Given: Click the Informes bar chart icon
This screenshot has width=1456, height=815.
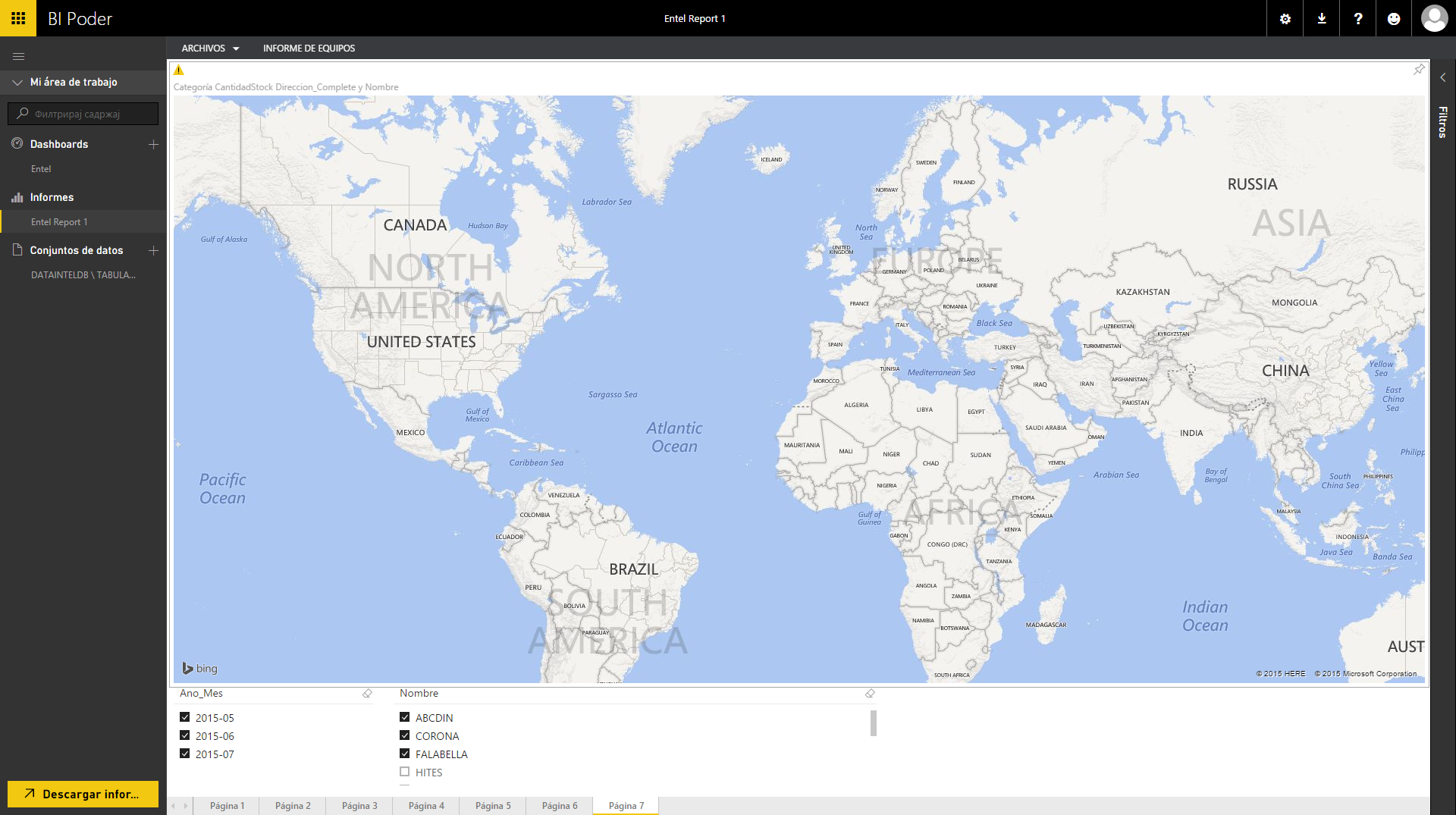Looking at the screenshot, I should [x=17, y=197].
